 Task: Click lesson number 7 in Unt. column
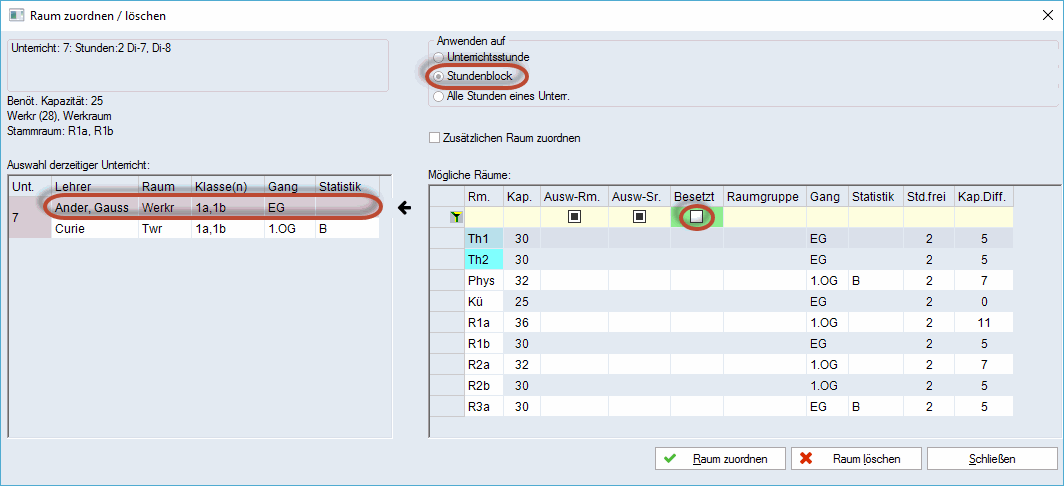(x=31, y=217)
